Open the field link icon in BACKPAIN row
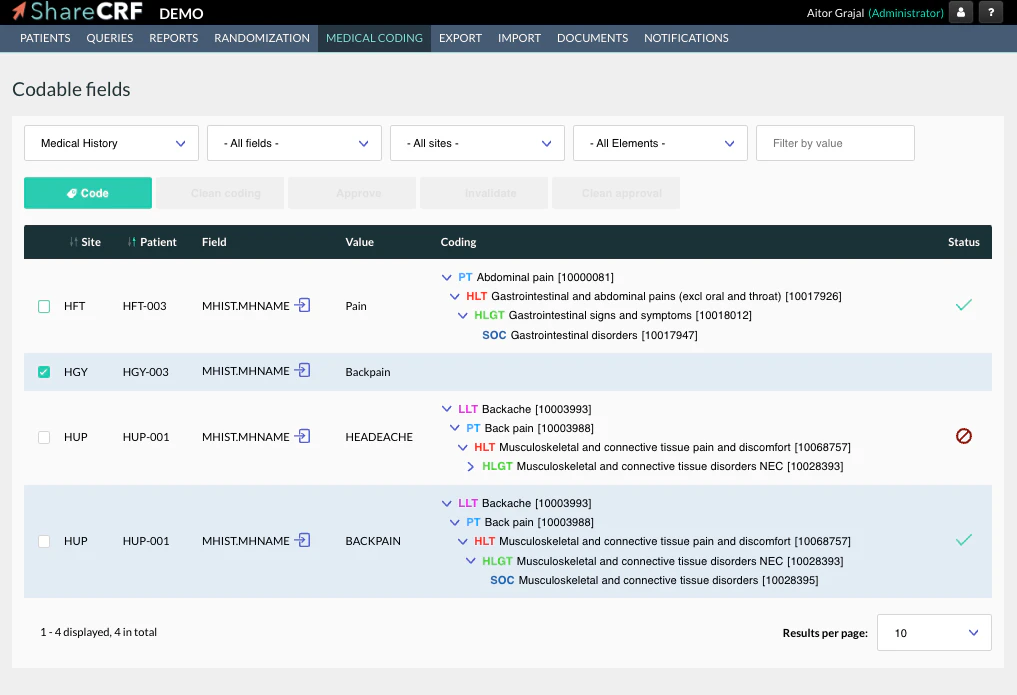1017x695 pixels. [302, 540]
